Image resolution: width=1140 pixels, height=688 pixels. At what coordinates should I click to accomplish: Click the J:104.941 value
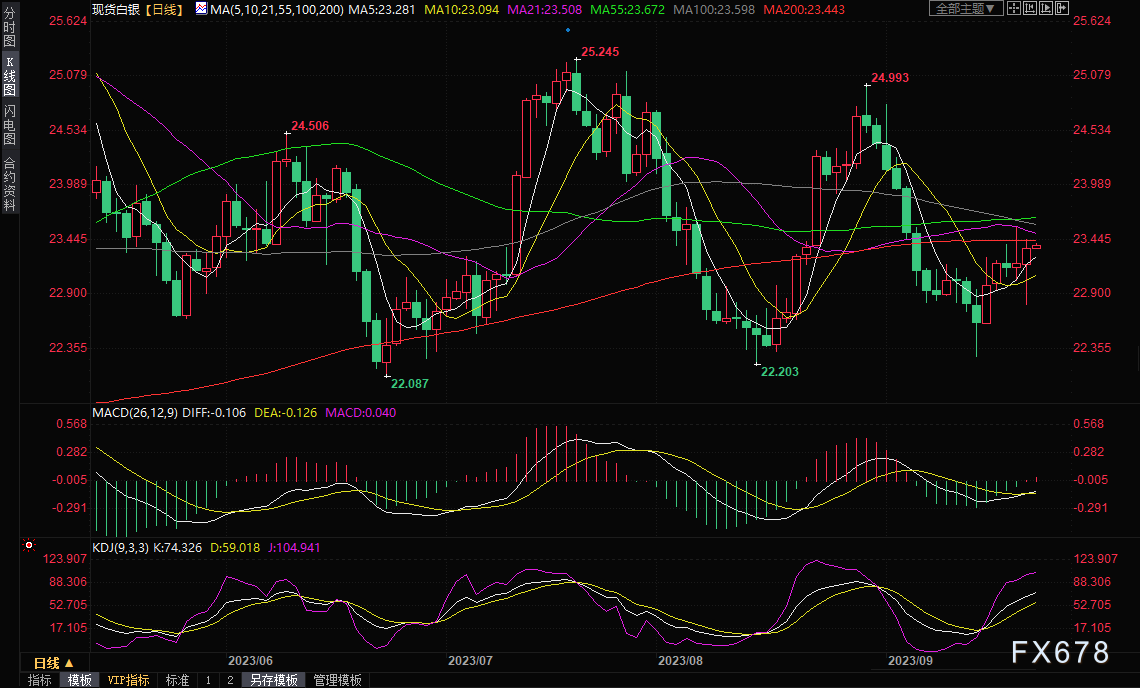[294, 547]
